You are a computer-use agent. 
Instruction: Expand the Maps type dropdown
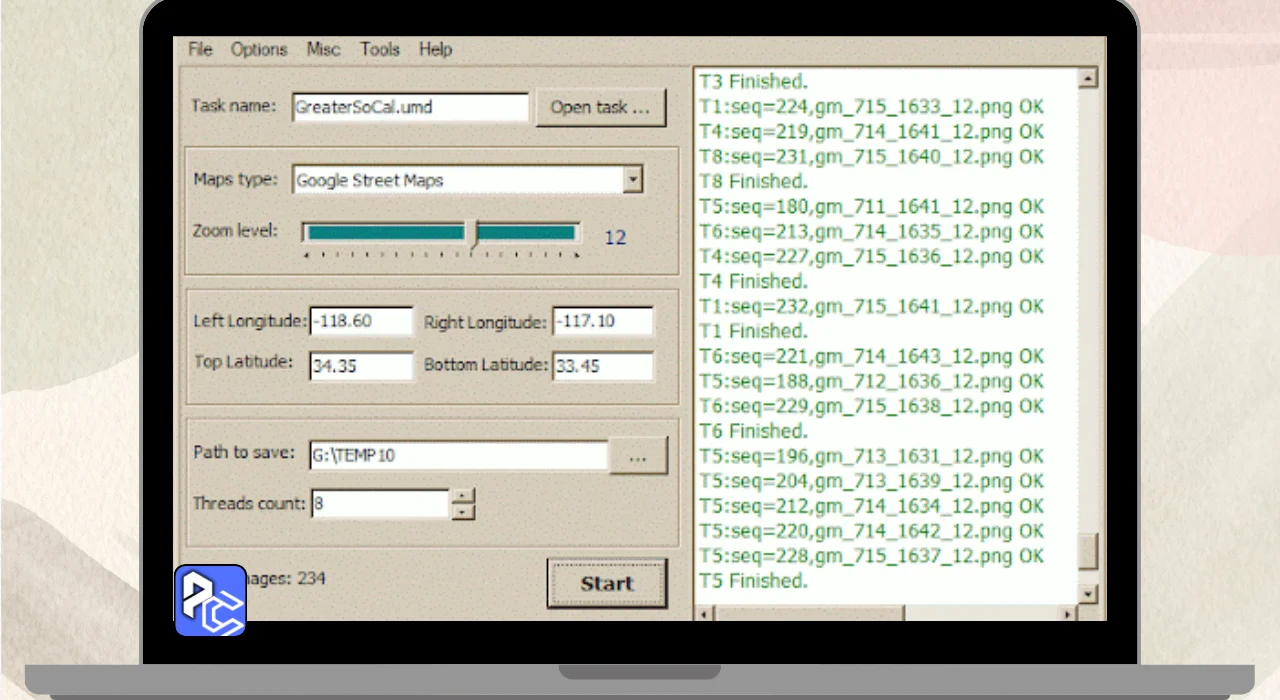coord(632,180)
